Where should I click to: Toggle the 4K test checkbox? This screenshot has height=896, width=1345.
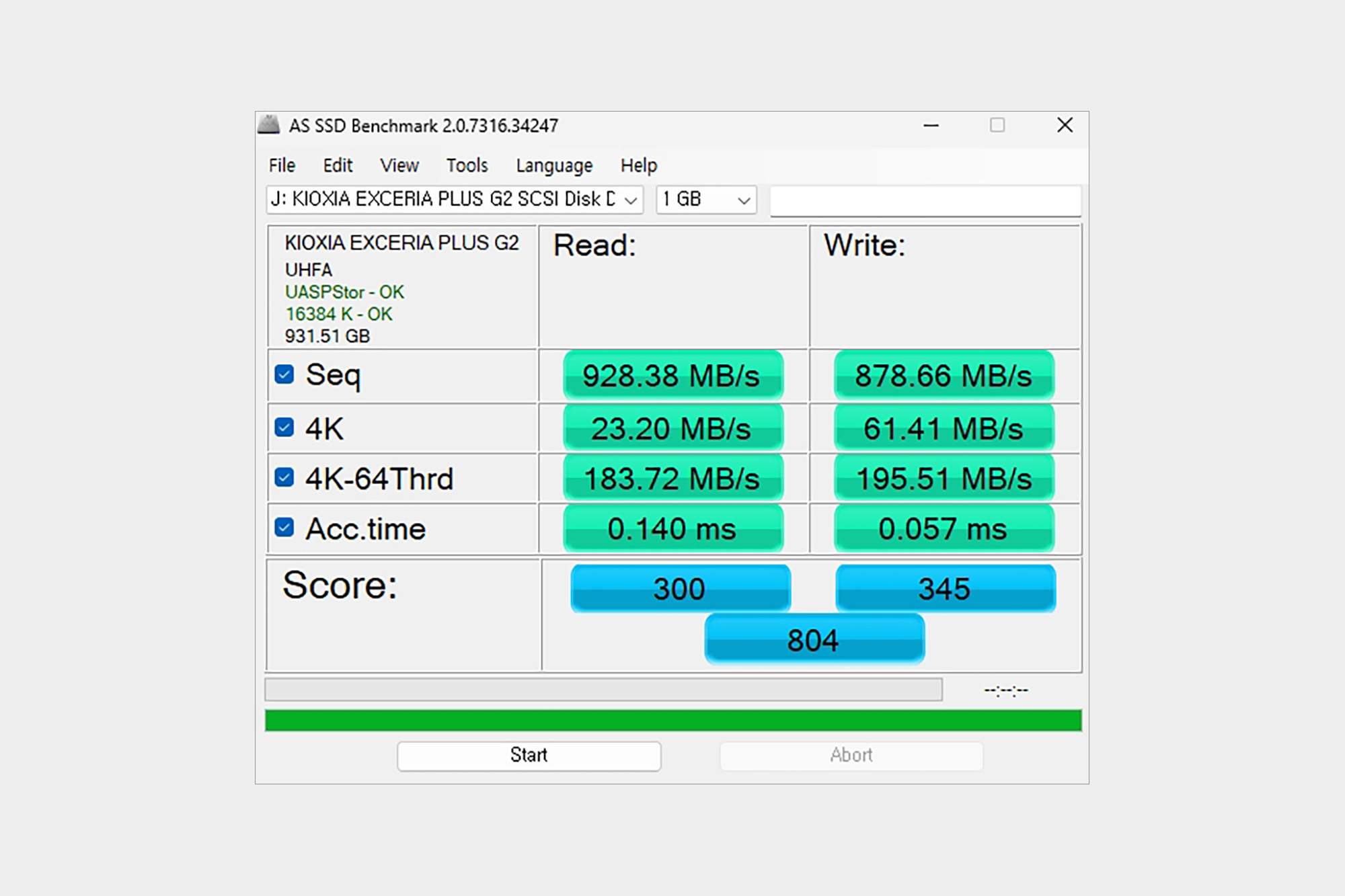pos(284,427)
